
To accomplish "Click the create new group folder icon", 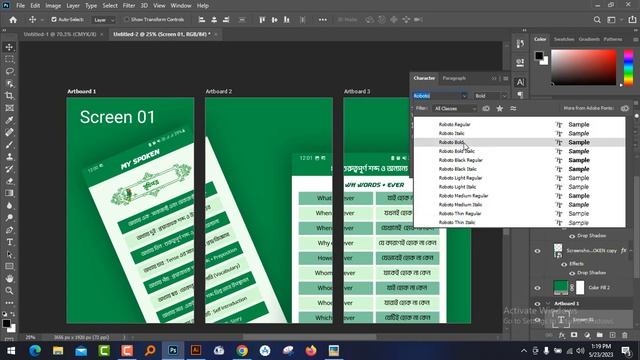I will click(600, 335).
